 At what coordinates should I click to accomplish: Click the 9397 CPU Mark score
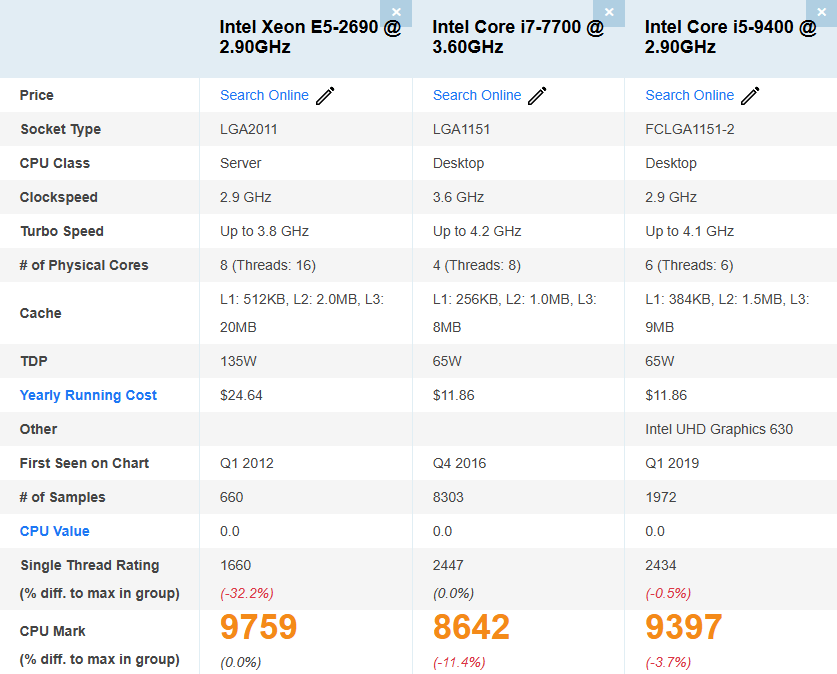pyautogui.click(x=683, y=627)
